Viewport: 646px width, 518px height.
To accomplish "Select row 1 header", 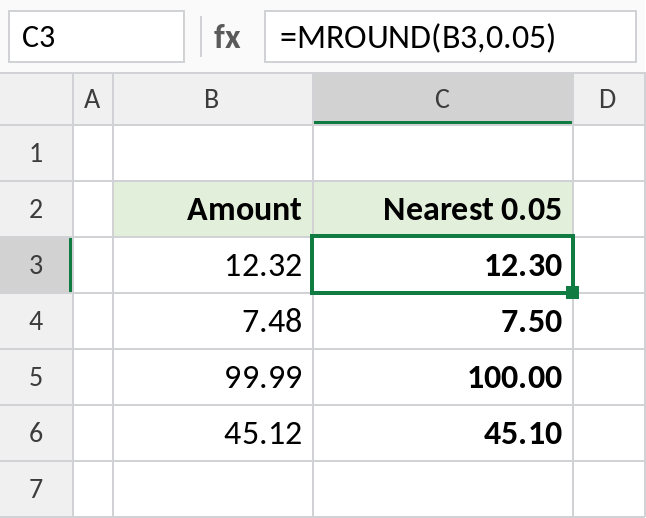I will coord(36,153).
